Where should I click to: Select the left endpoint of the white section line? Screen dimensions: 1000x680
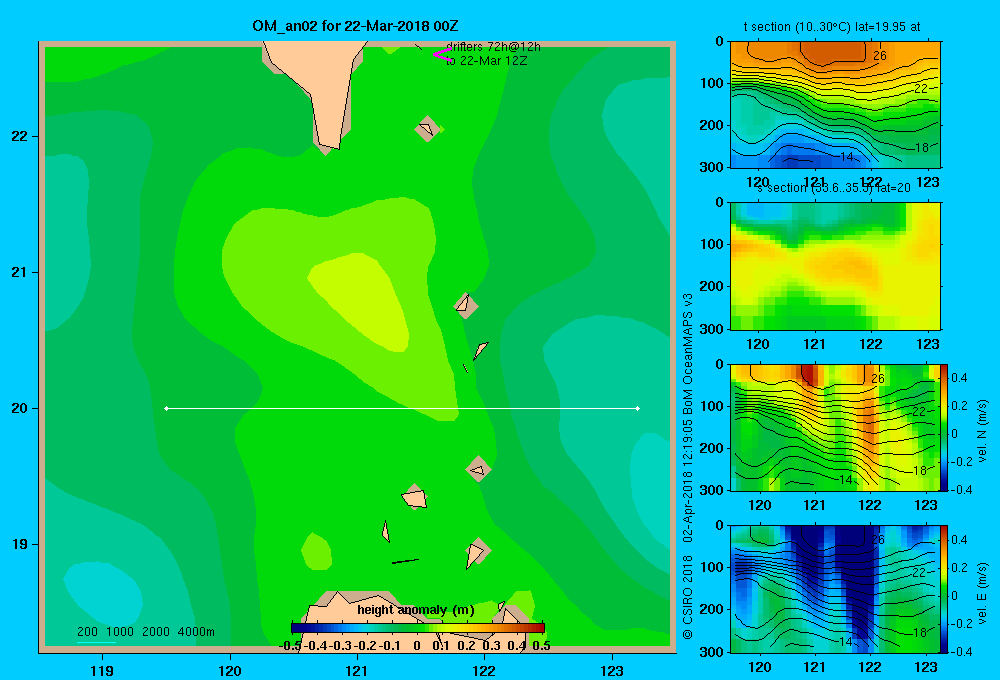[x=166, y=408]
